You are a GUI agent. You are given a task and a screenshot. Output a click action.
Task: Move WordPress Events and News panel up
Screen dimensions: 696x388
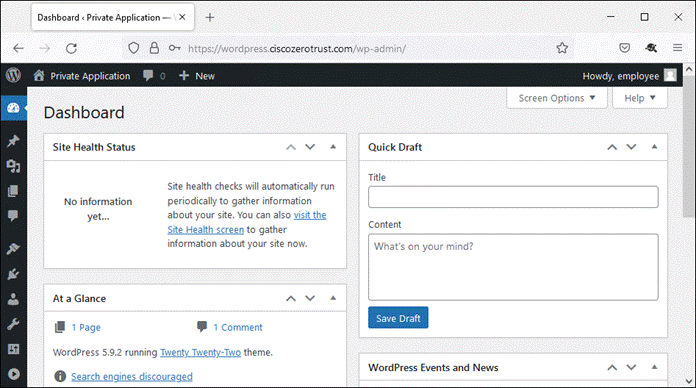(612, 368)
